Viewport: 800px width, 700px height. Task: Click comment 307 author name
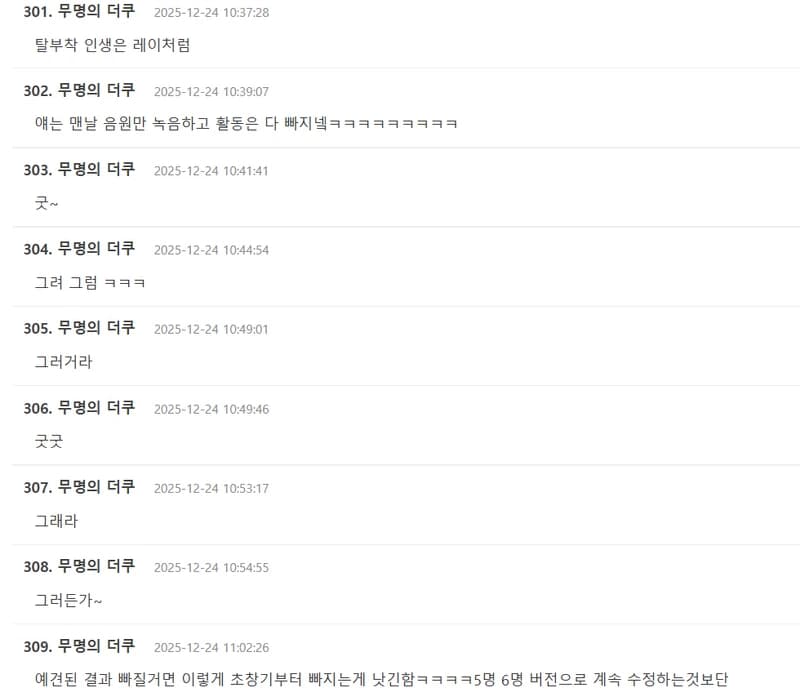click(x=96, y=487)
